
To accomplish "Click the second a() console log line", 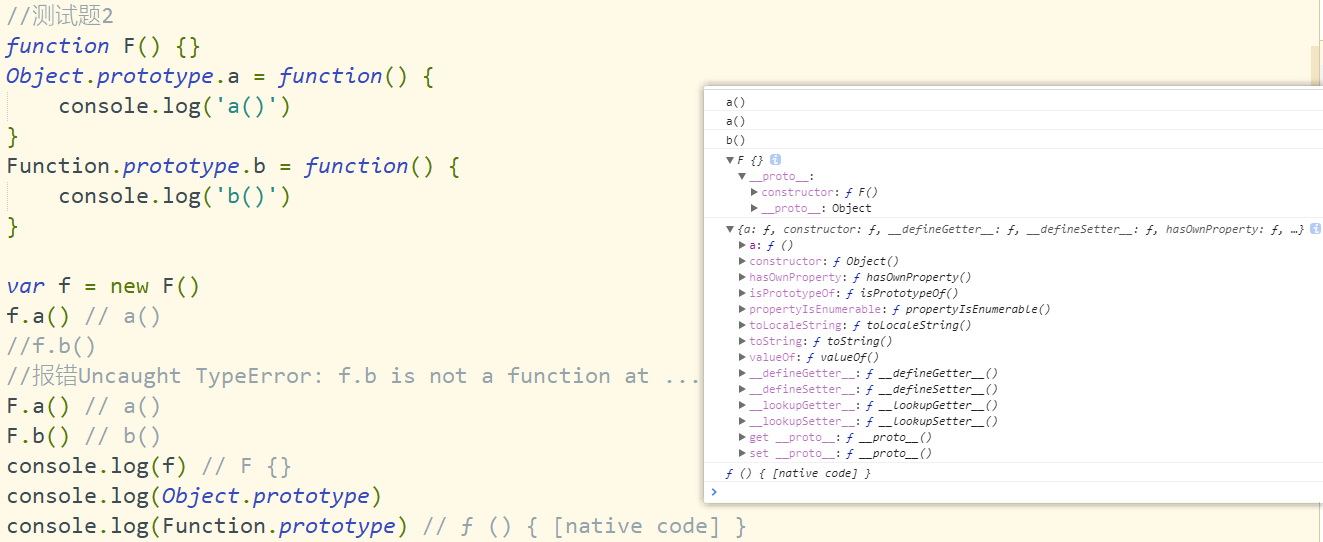I will pos(736,121).
